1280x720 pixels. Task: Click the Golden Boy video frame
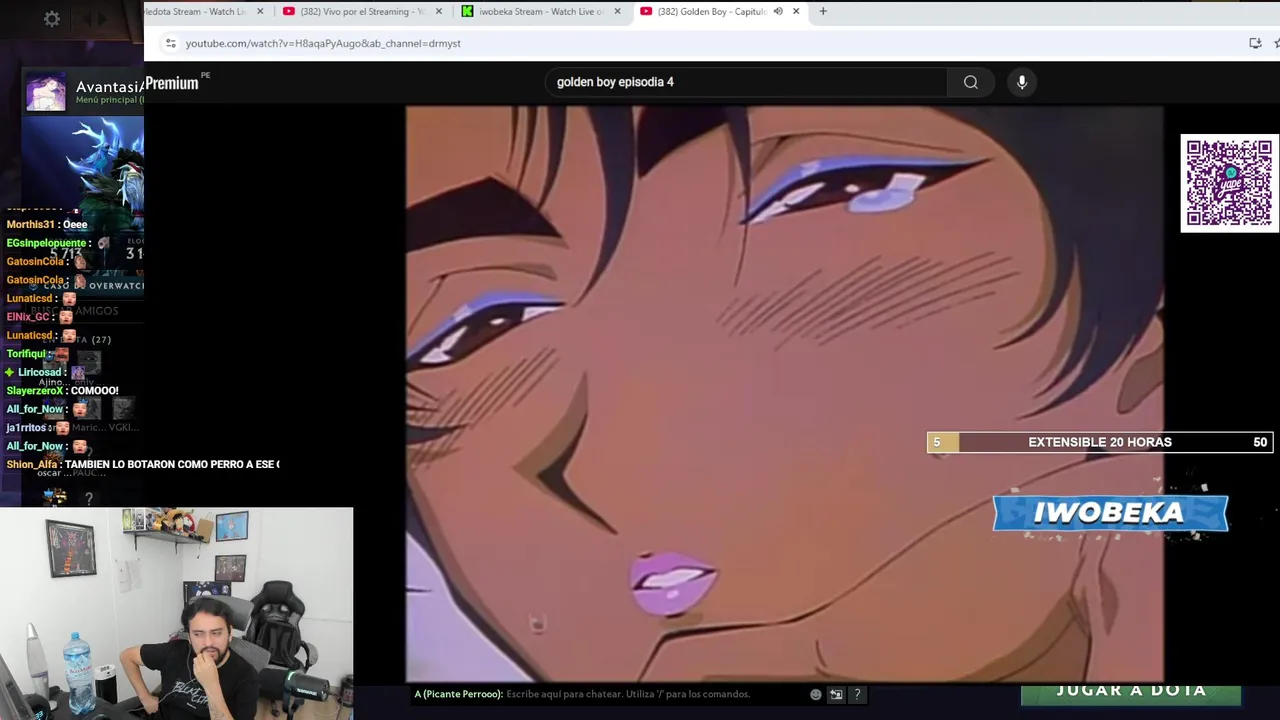tap(784, 394)
